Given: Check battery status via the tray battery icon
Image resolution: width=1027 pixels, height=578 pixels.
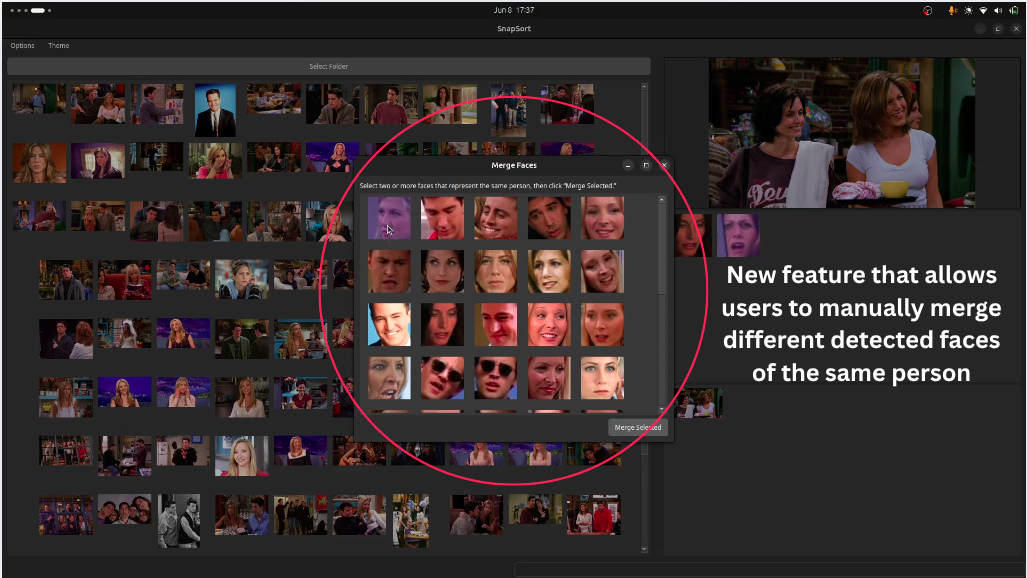Looking at the screenshot, I should (x=1013, y=10).
